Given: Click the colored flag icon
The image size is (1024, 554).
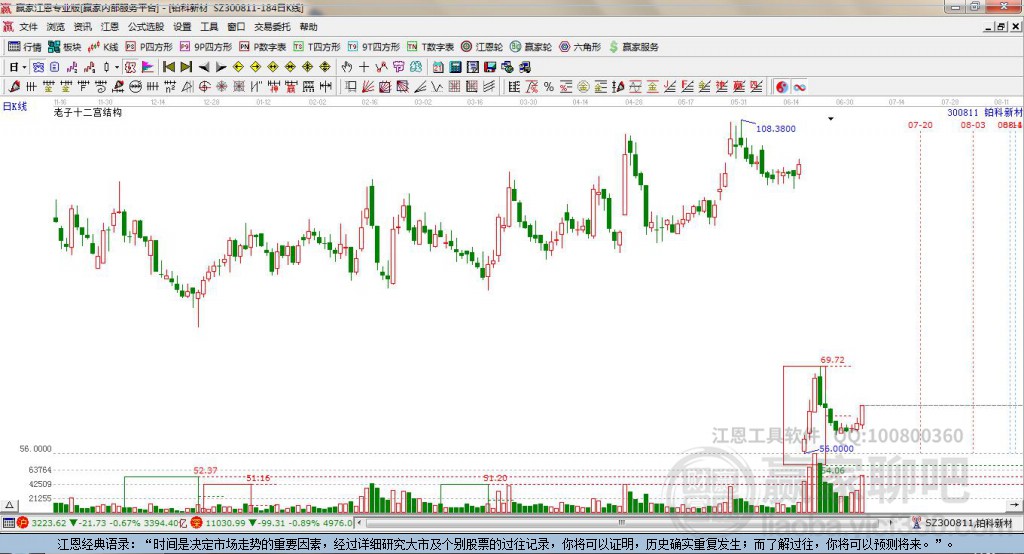Looking at the screenshot, I should coord(148,67).
